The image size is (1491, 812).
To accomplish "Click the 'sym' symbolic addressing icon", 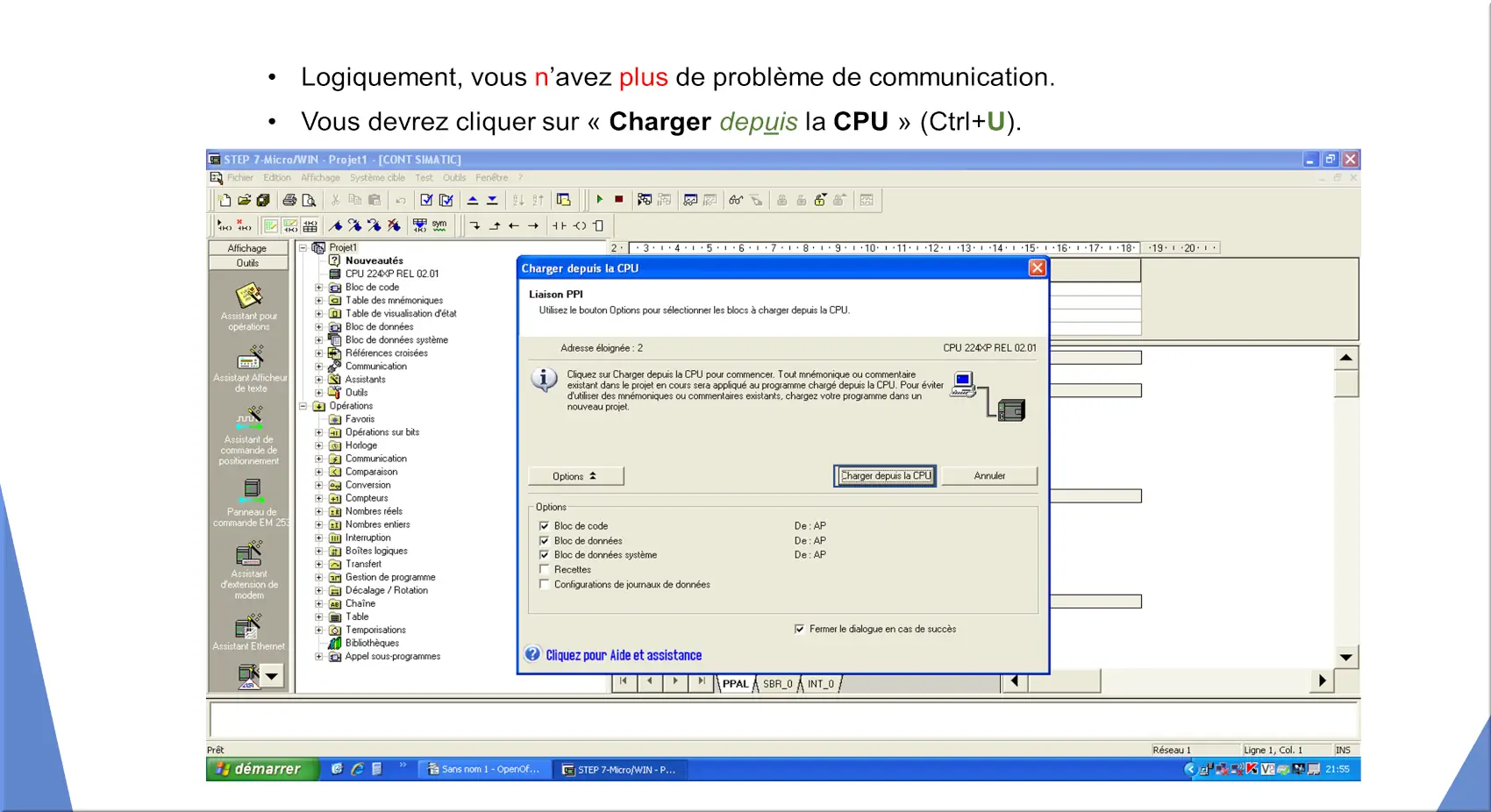I will pyautogui.click(x=439, y=225).
